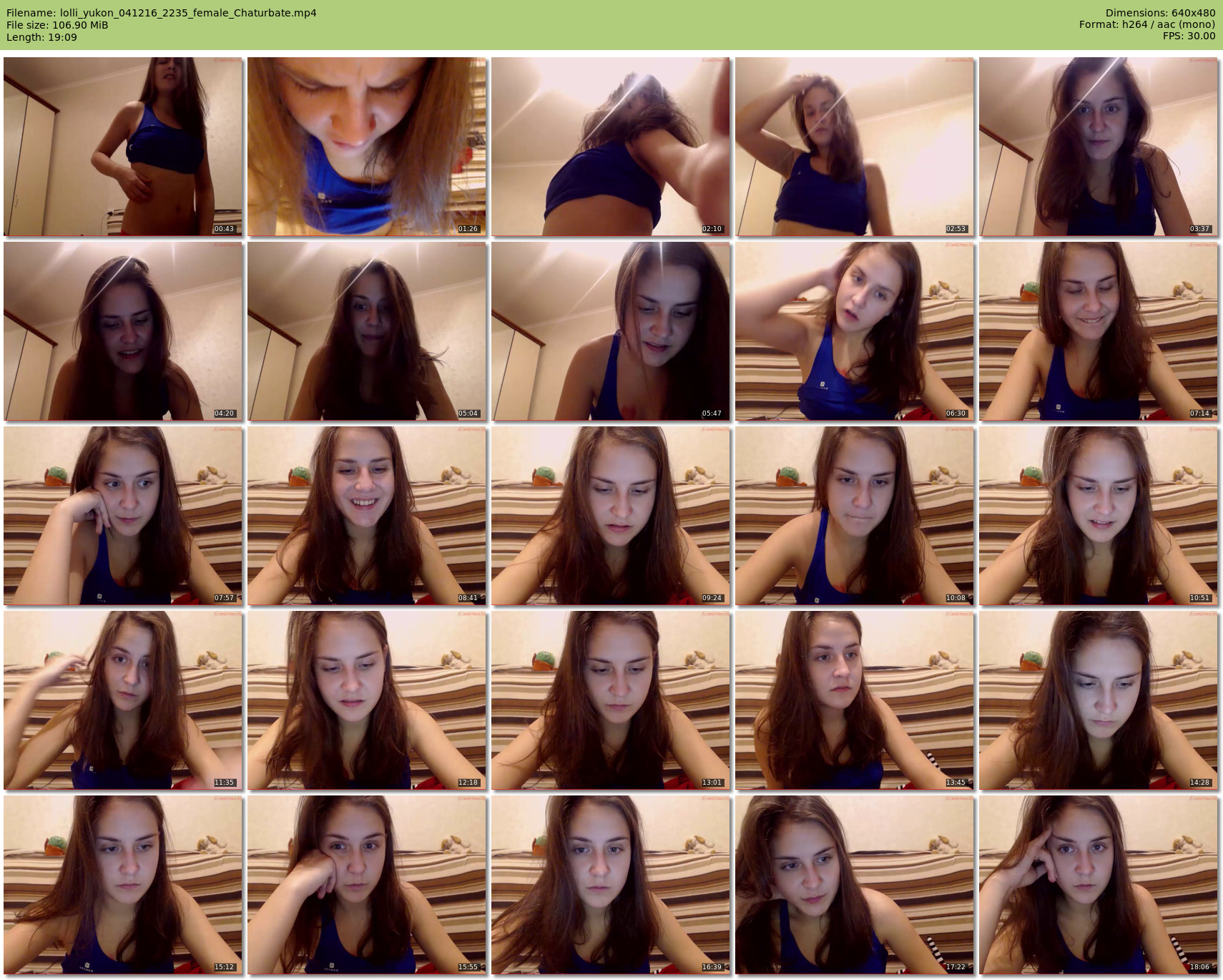Pick the frame marked 17:22
Screen dimensions: 1223x980
pos(855,885)
